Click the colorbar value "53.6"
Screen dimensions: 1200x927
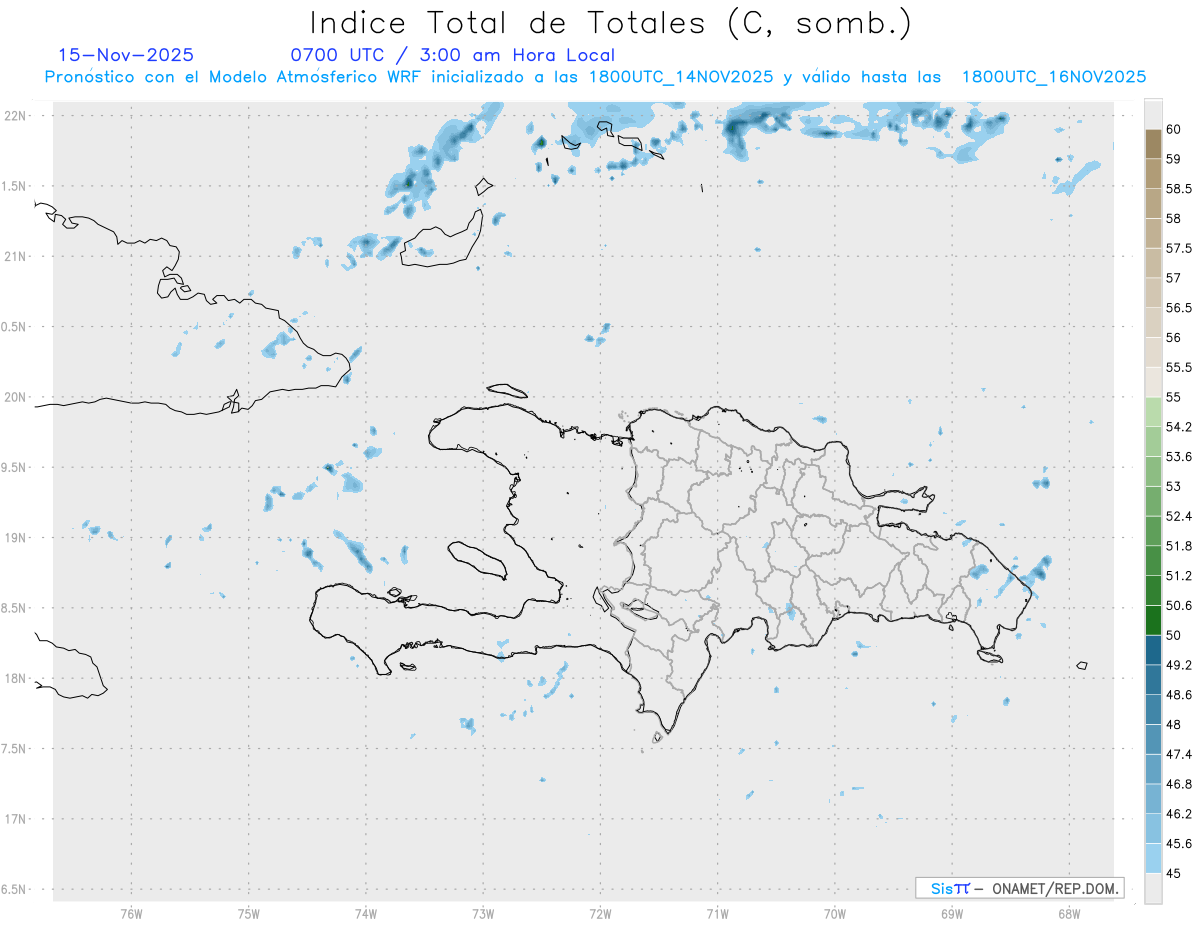[1180, 457]
